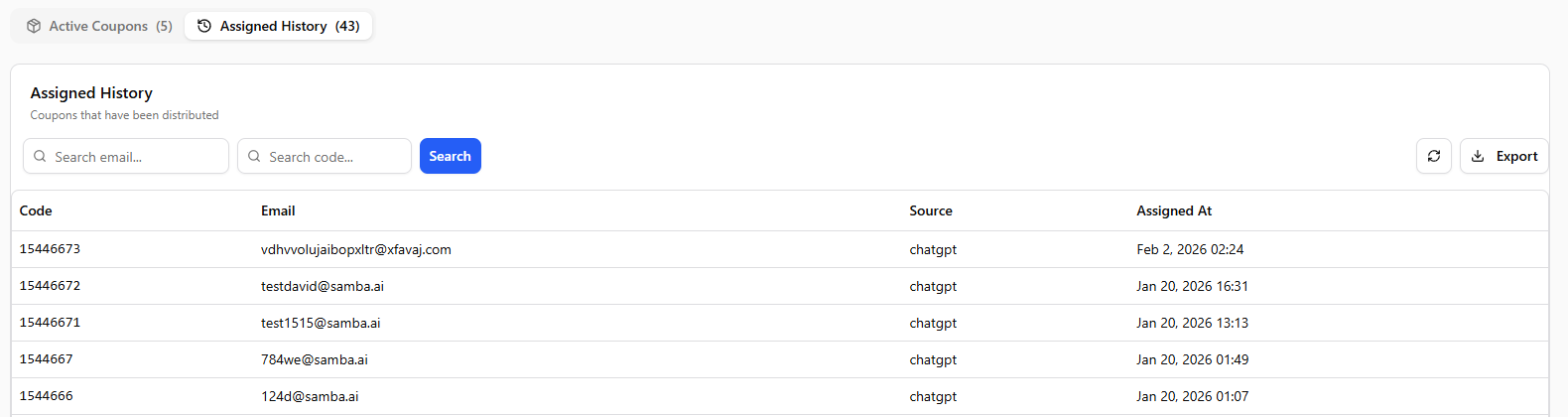Click the blue Search button
Screen dimensions: 1568x417
tap(451, 156)
